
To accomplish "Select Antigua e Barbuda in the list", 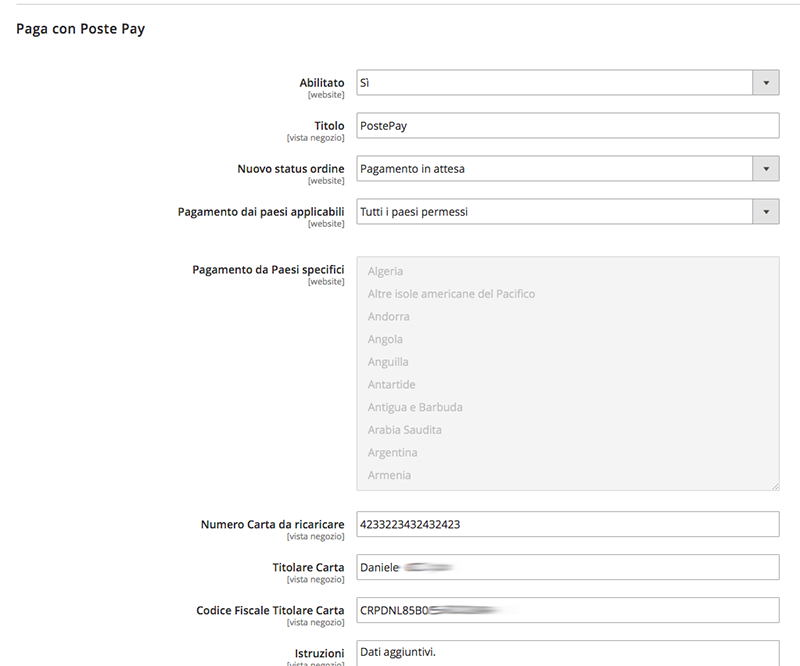I will pyautogui.click(x=415, y=407).
